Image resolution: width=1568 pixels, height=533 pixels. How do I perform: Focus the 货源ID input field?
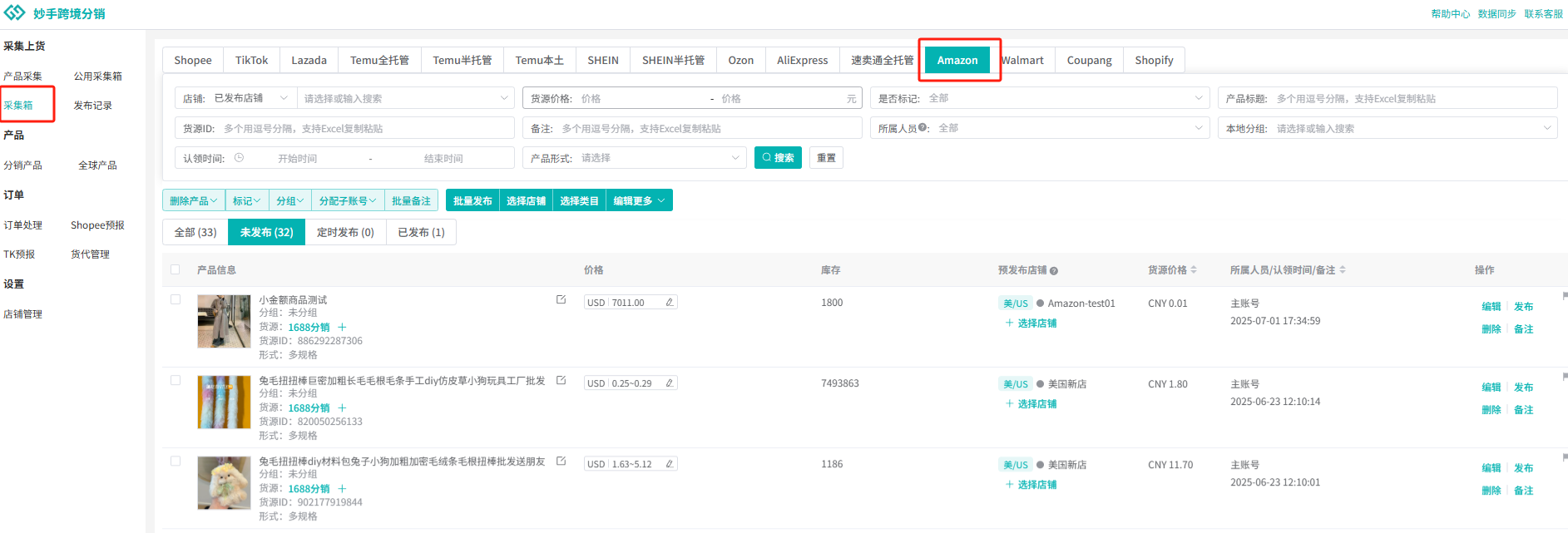point(344,128)
